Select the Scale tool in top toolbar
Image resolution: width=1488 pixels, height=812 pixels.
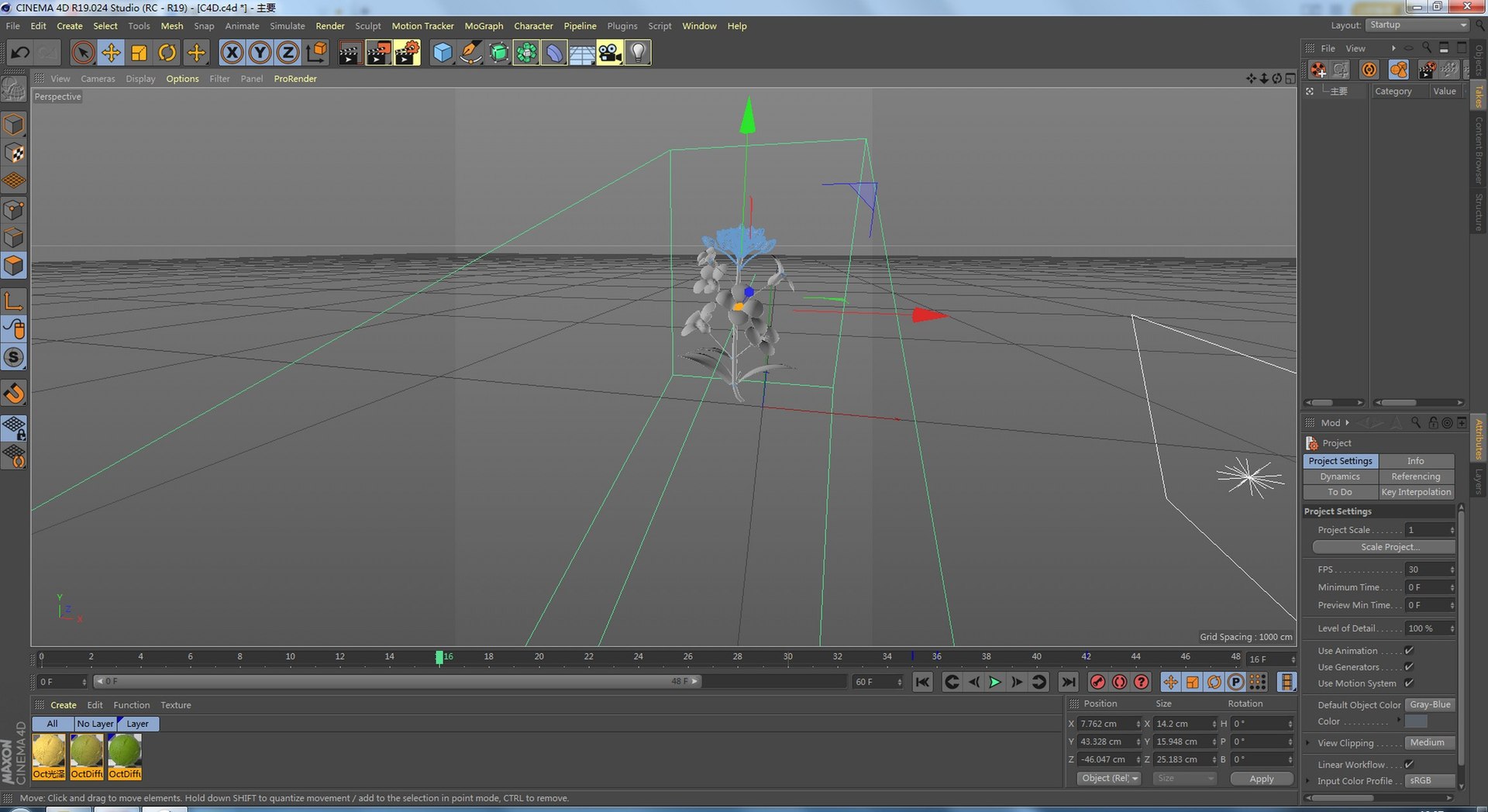pyautogui.click(x=139, y=53)
